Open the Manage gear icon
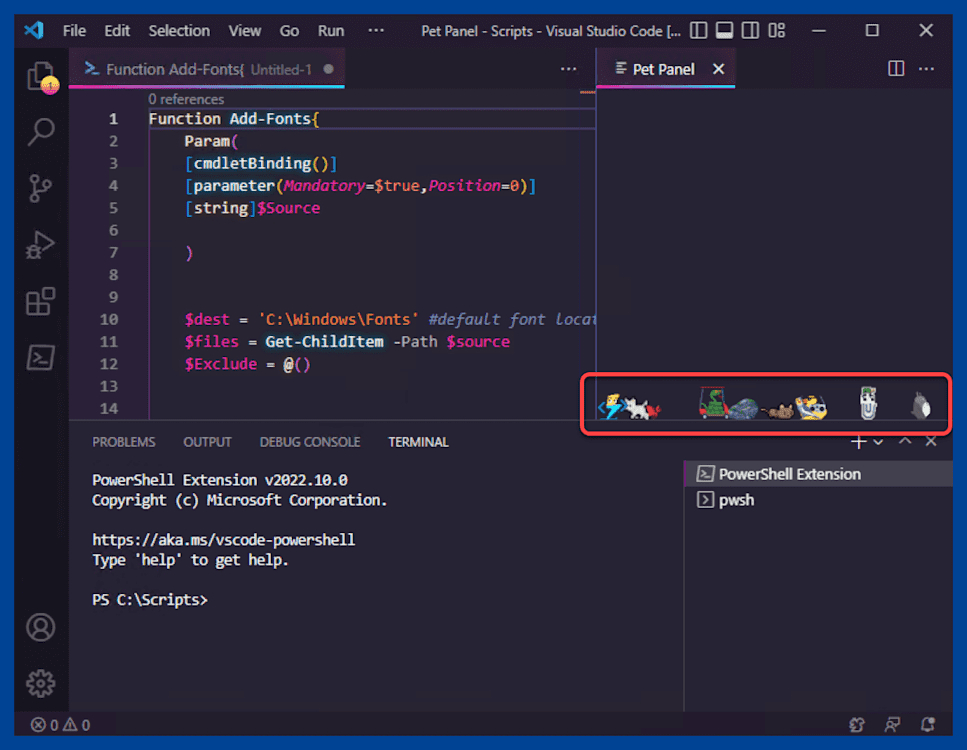 pos(41,683)
